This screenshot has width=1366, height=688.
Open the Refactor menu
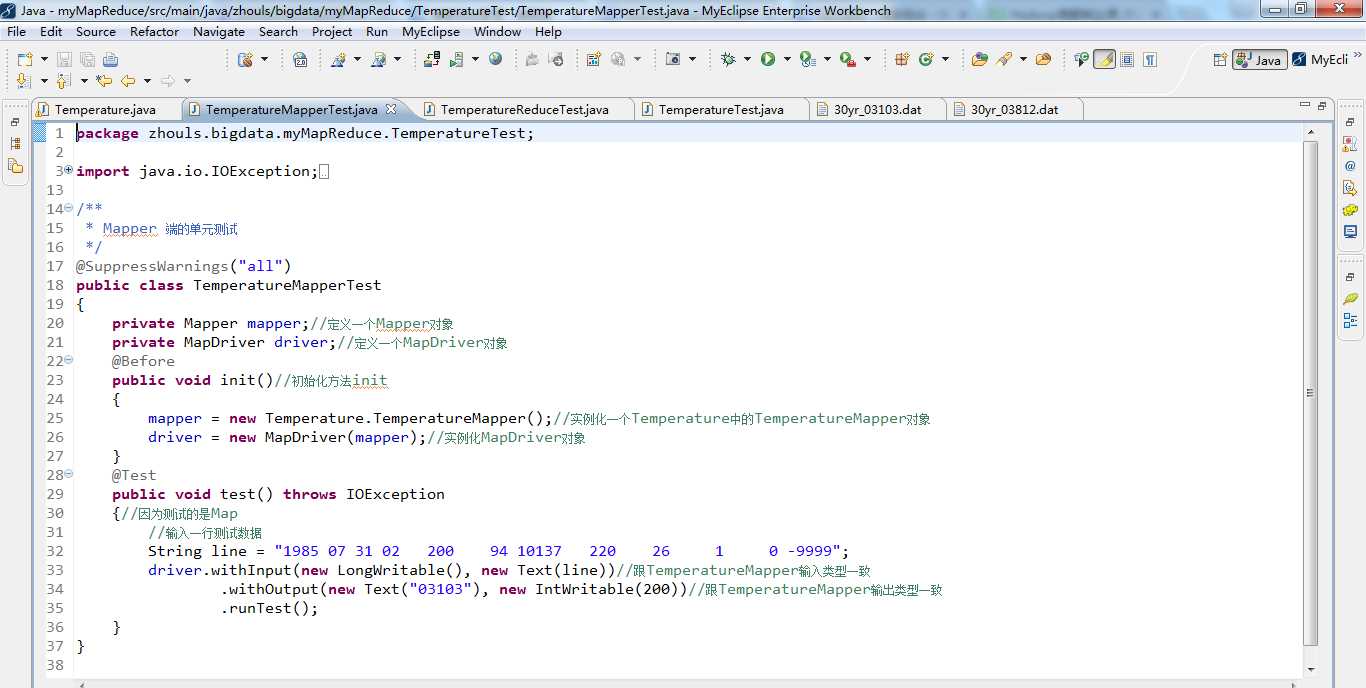154,31
